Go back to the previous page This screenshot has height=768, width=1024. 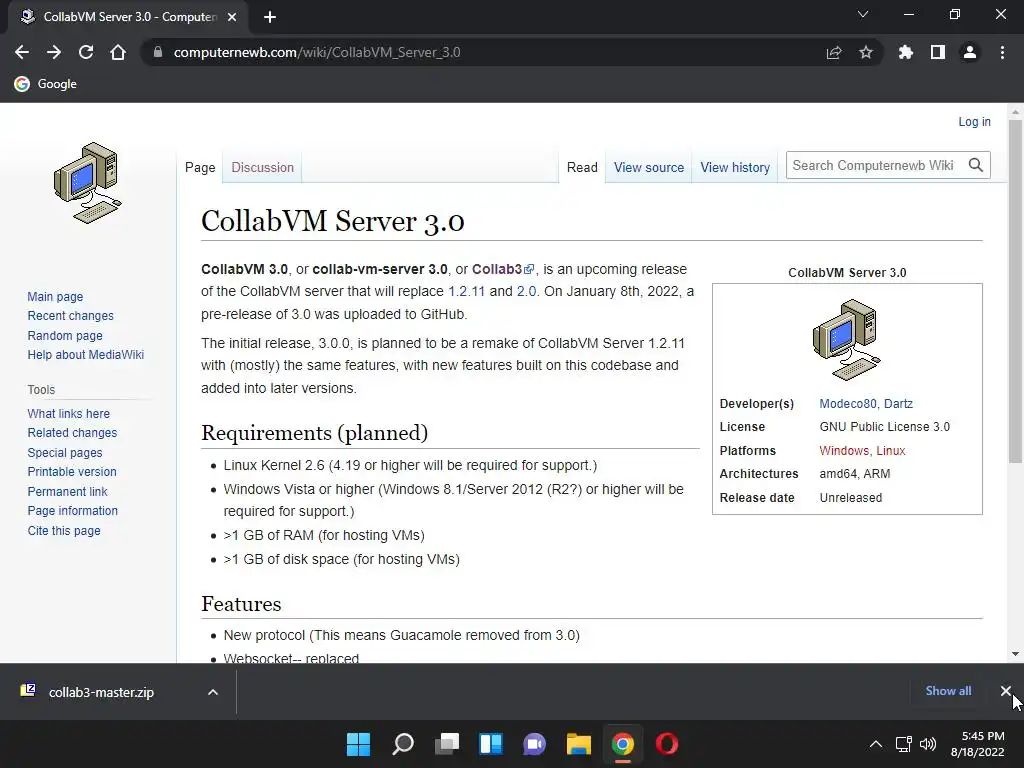(22, 52)
